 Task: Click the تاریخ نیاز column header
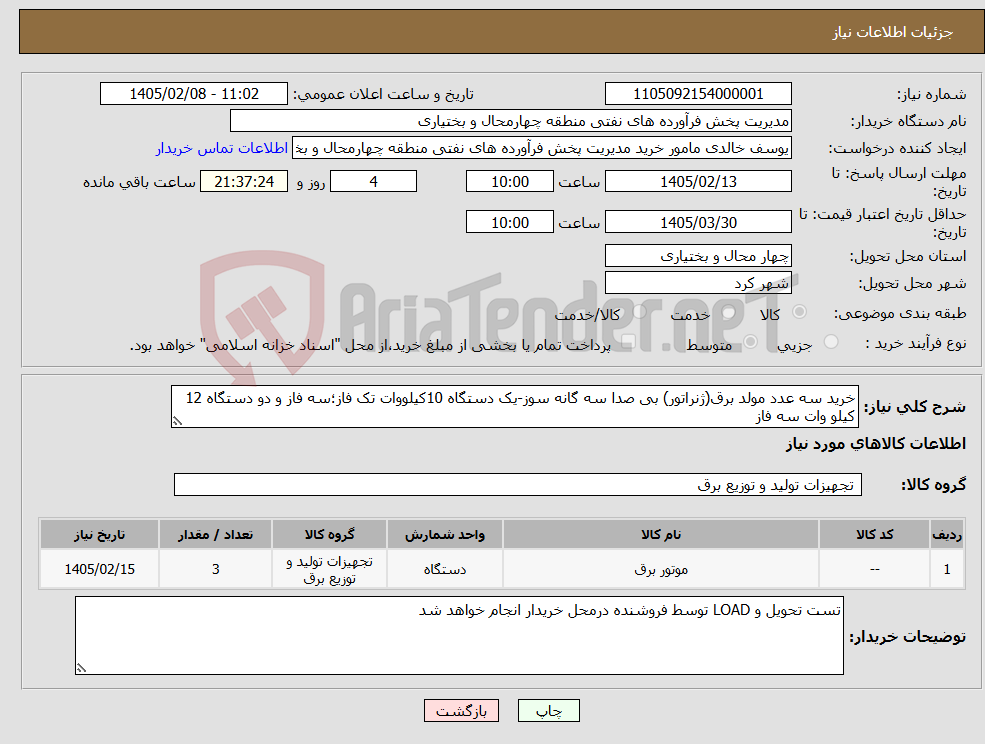coord(99,534)
